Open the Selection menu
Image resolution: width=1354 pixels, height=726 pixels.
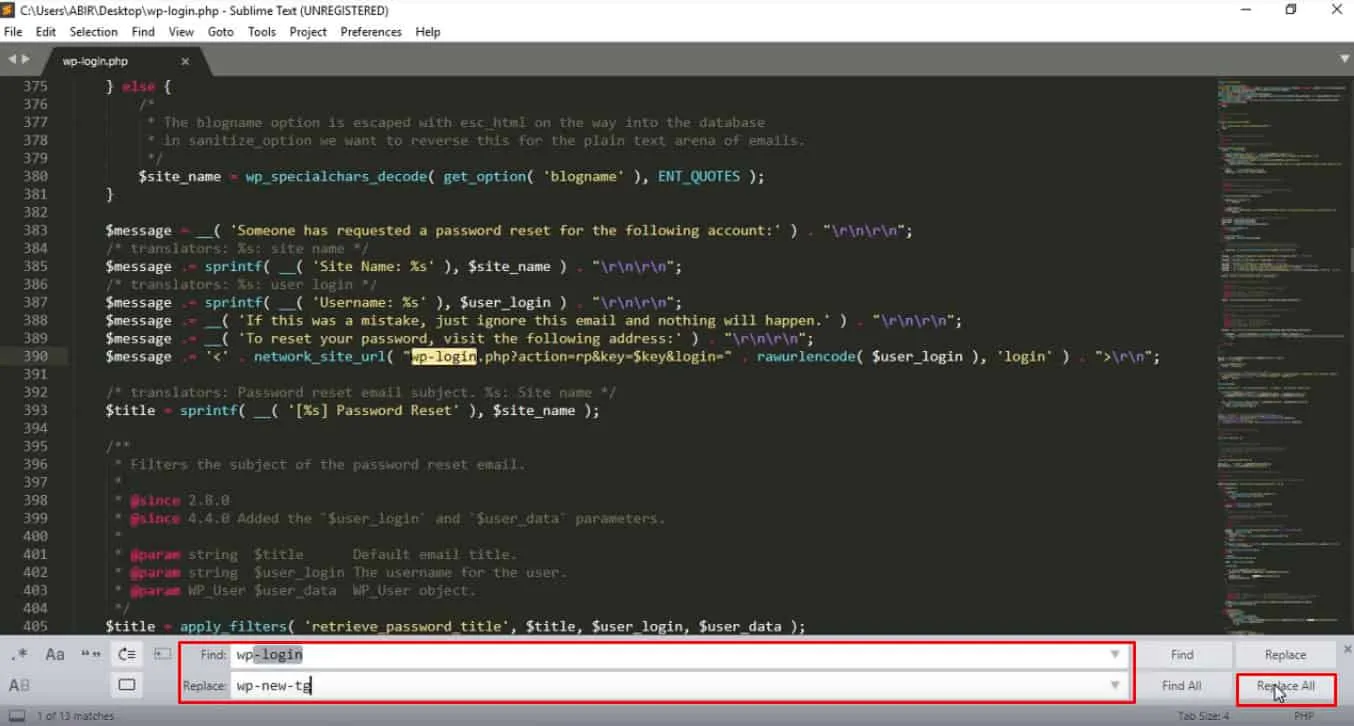point(94,32)
